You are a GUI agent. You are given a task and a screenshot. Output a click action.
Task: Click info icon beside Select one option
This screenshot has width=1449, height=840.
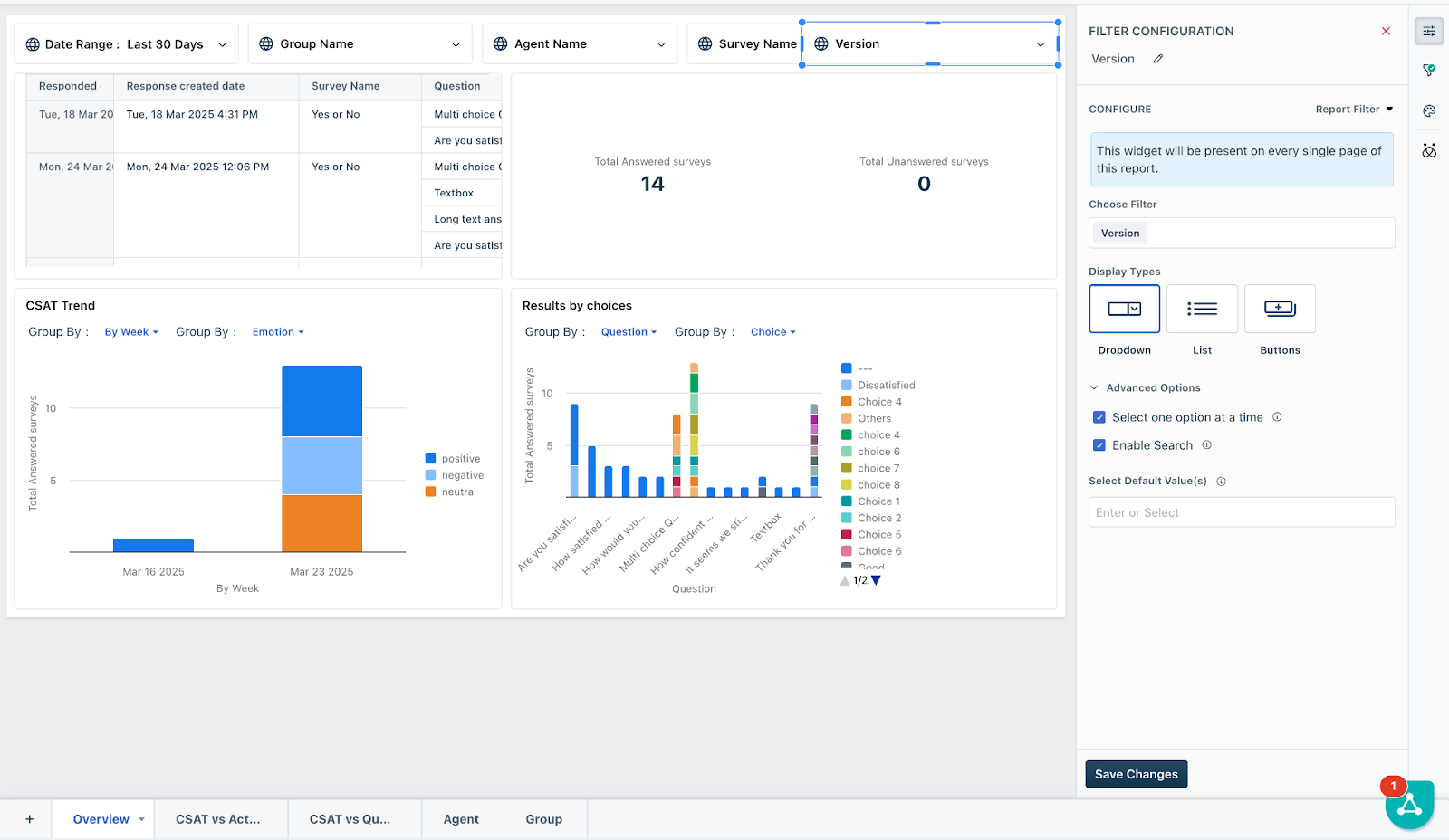pyautogui.click(x=1277, y=417)
